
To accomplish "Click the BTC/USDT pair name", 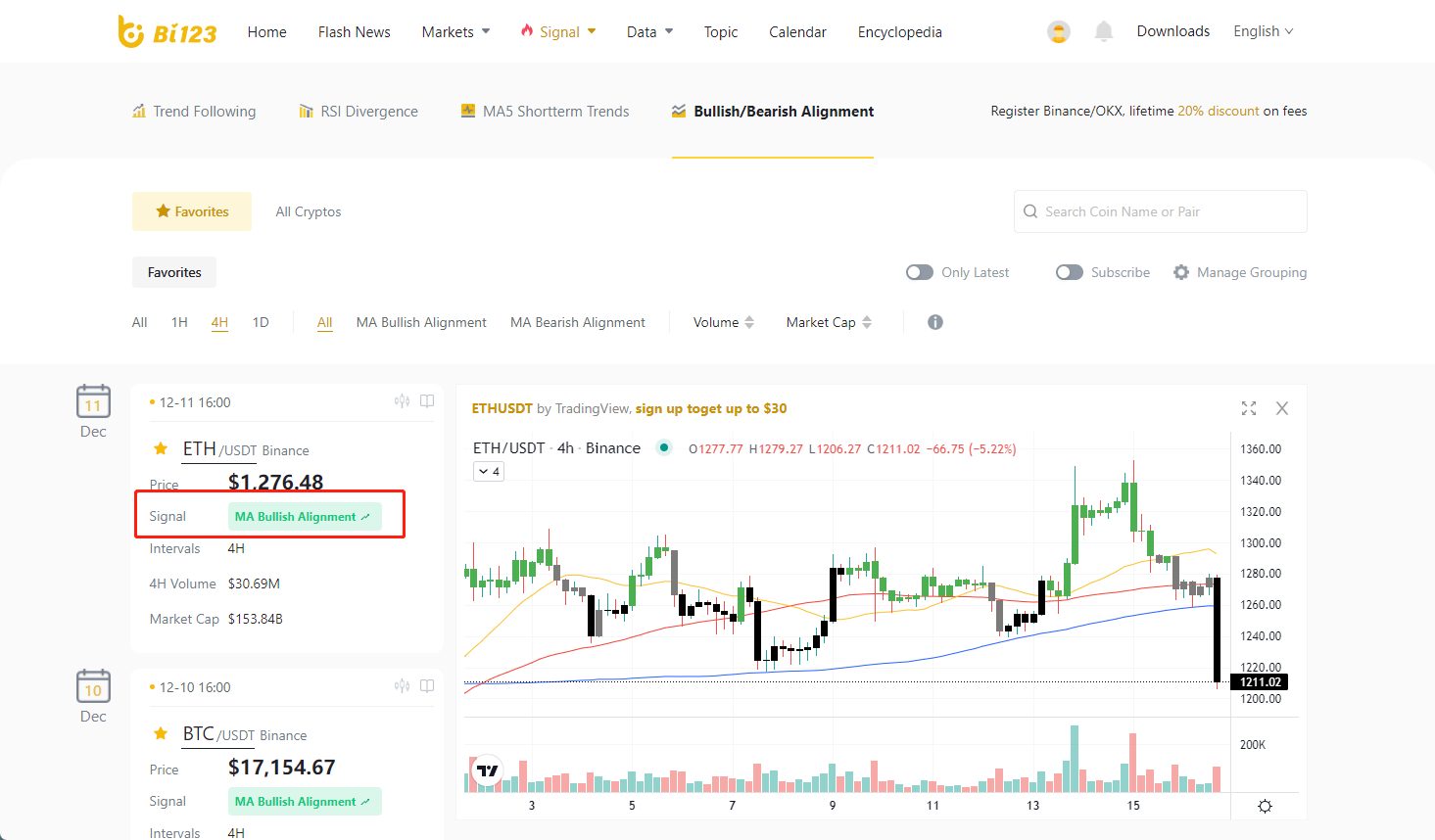I will (x=218, y=734).
